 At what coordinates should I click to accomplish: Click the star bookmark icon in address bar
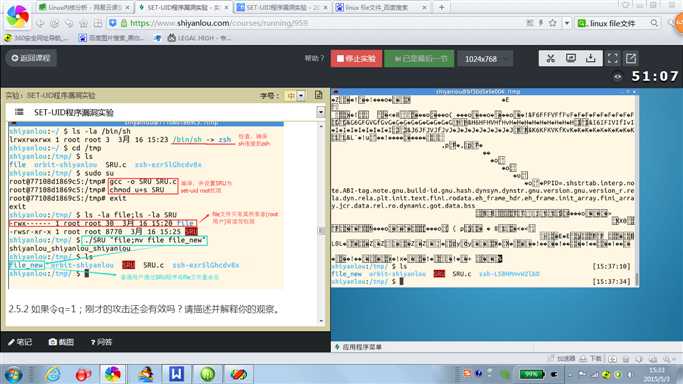[552, 23]
